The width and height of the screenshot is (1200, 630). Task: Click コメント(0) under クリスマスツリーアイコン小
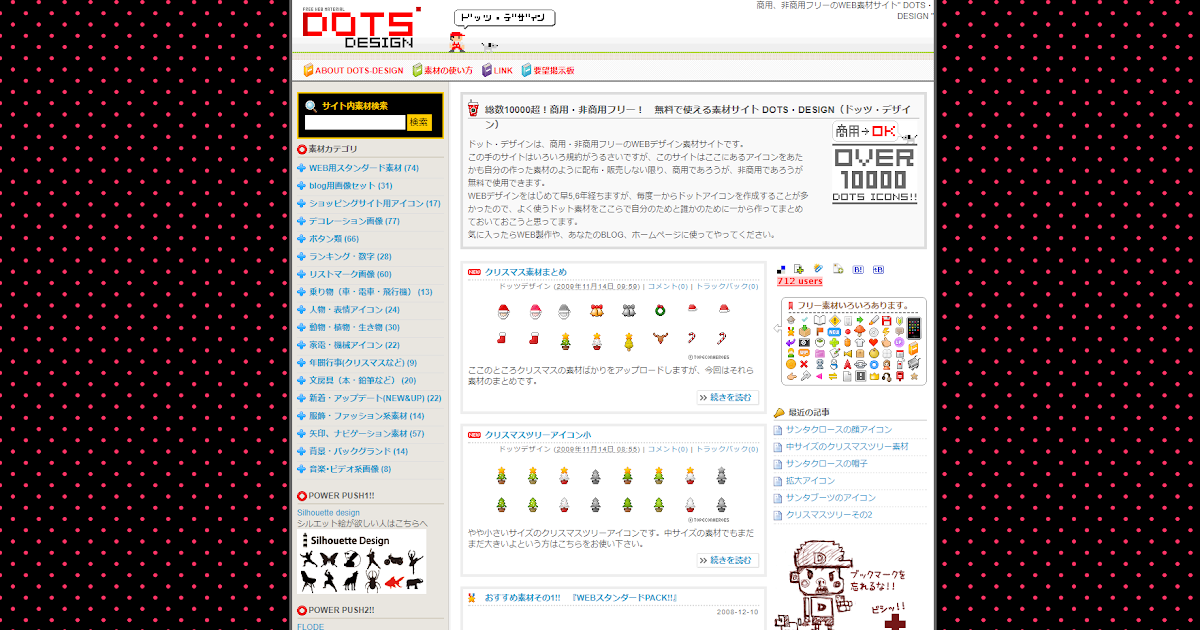click(669, 449)
